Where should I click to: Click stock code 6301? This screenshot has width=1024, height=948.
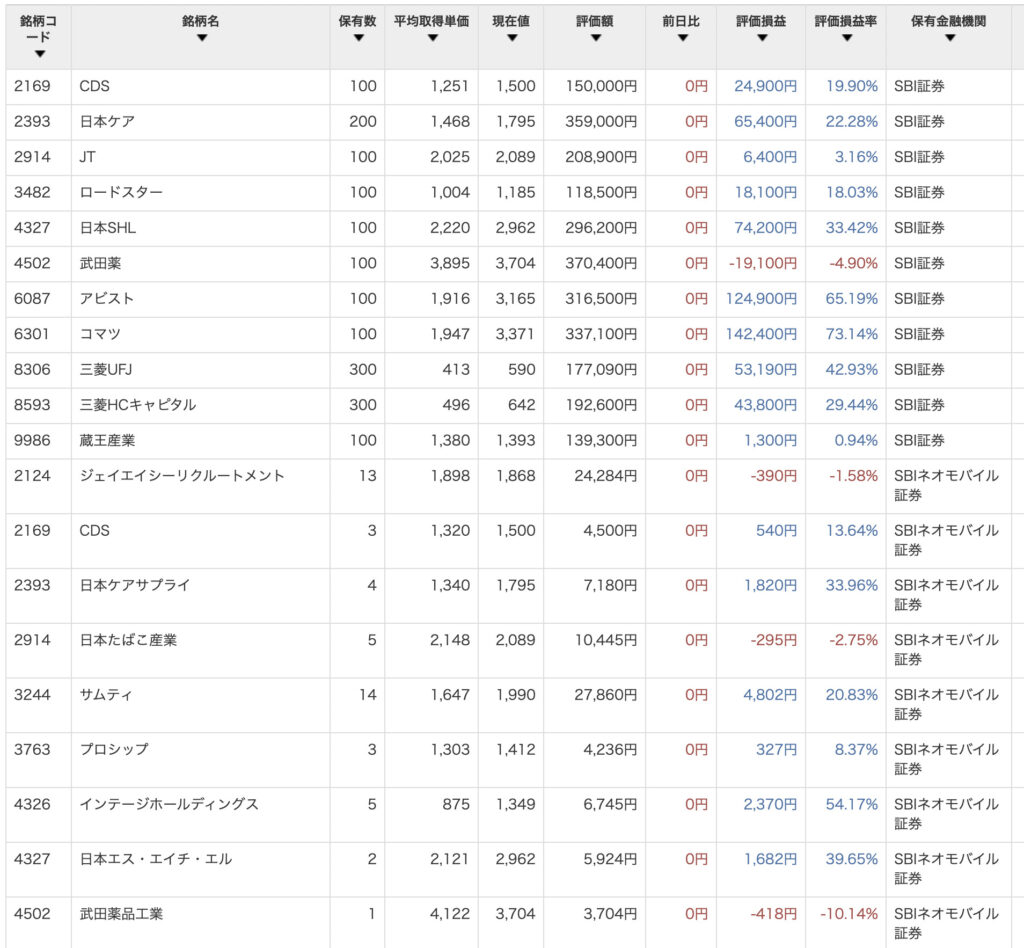[32, 334]
